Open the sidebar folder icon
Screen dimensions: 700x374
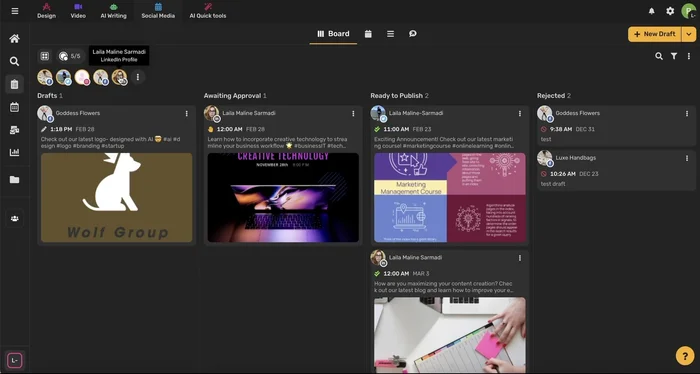tap(14, 179)
